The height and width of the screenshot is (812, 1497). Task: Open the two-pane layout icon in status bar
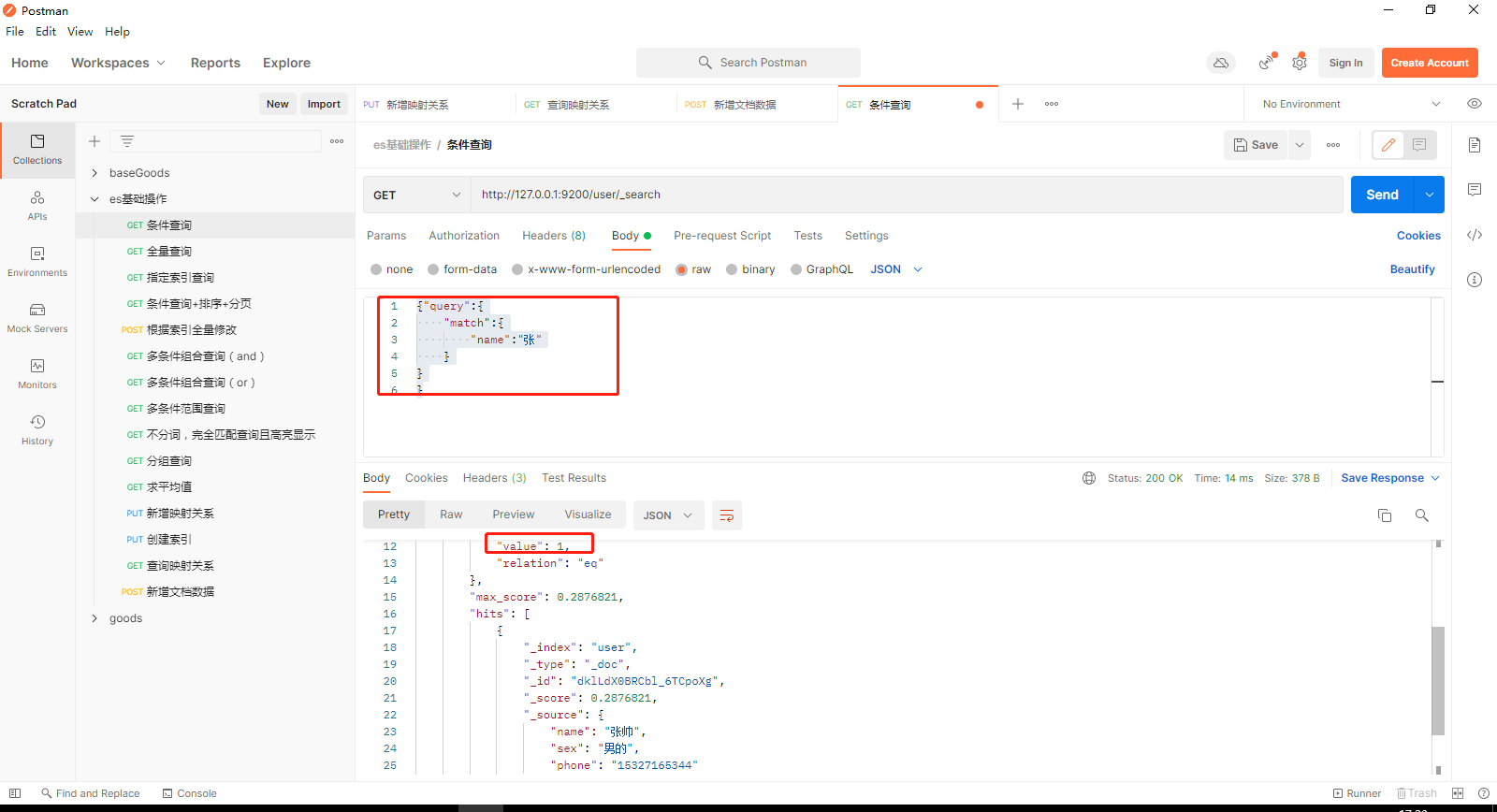pyautogui.click(x=1458, y=793)
